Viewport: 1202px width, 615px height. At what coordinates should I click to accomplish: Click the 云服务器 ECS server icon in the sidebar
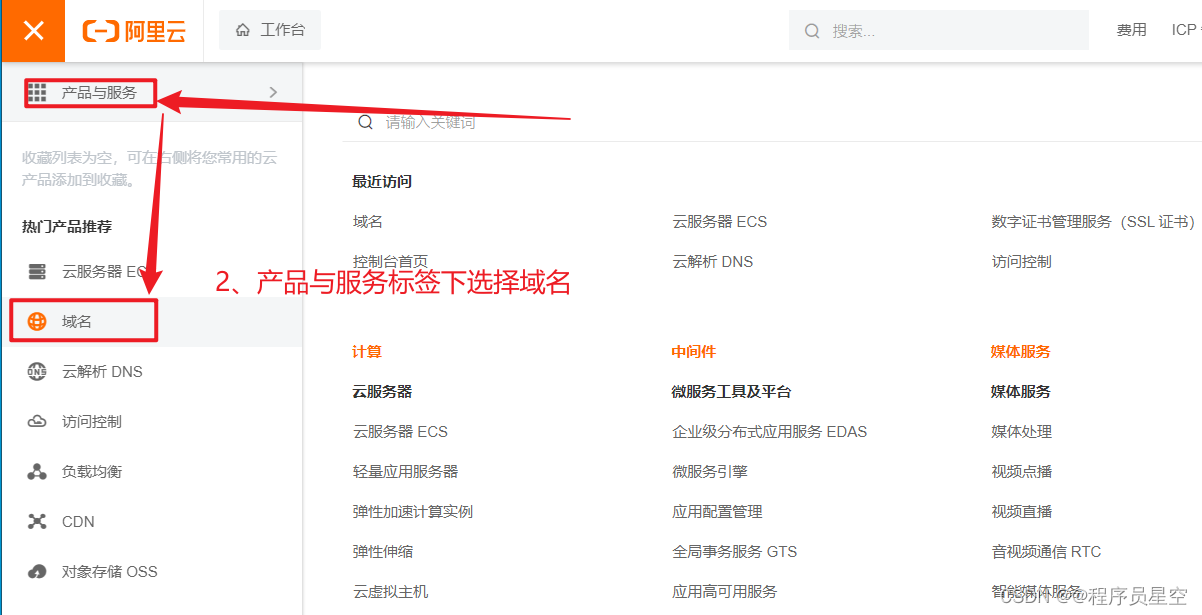point(37,271)
